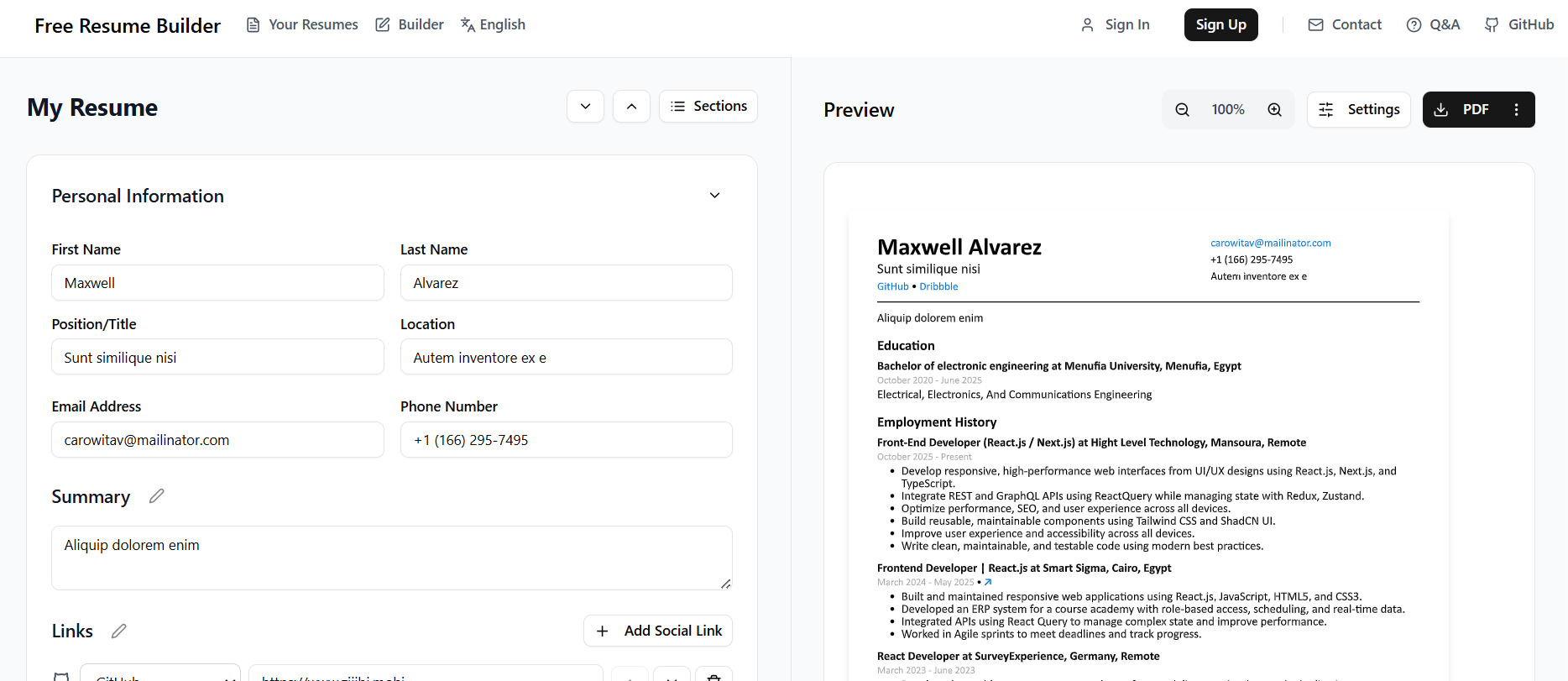
Task: Expand all sections with down chevron
Action: coord(585,107)
